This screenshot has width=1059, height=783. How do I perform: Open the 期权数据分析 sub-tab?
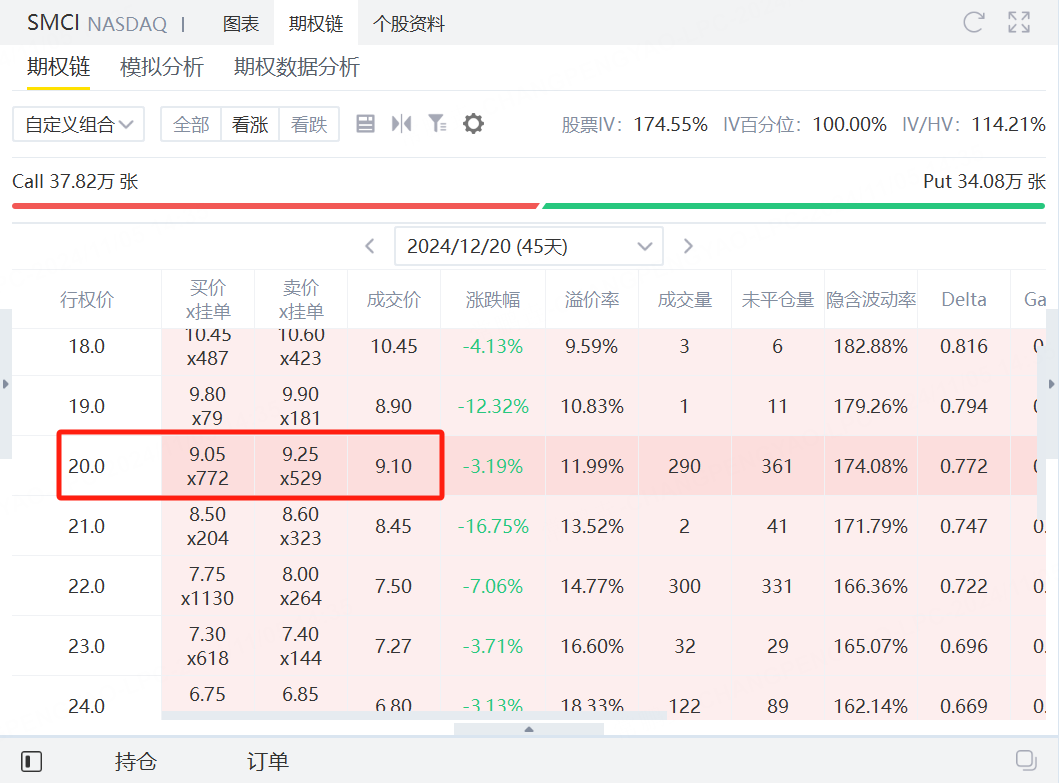(296, 67)
